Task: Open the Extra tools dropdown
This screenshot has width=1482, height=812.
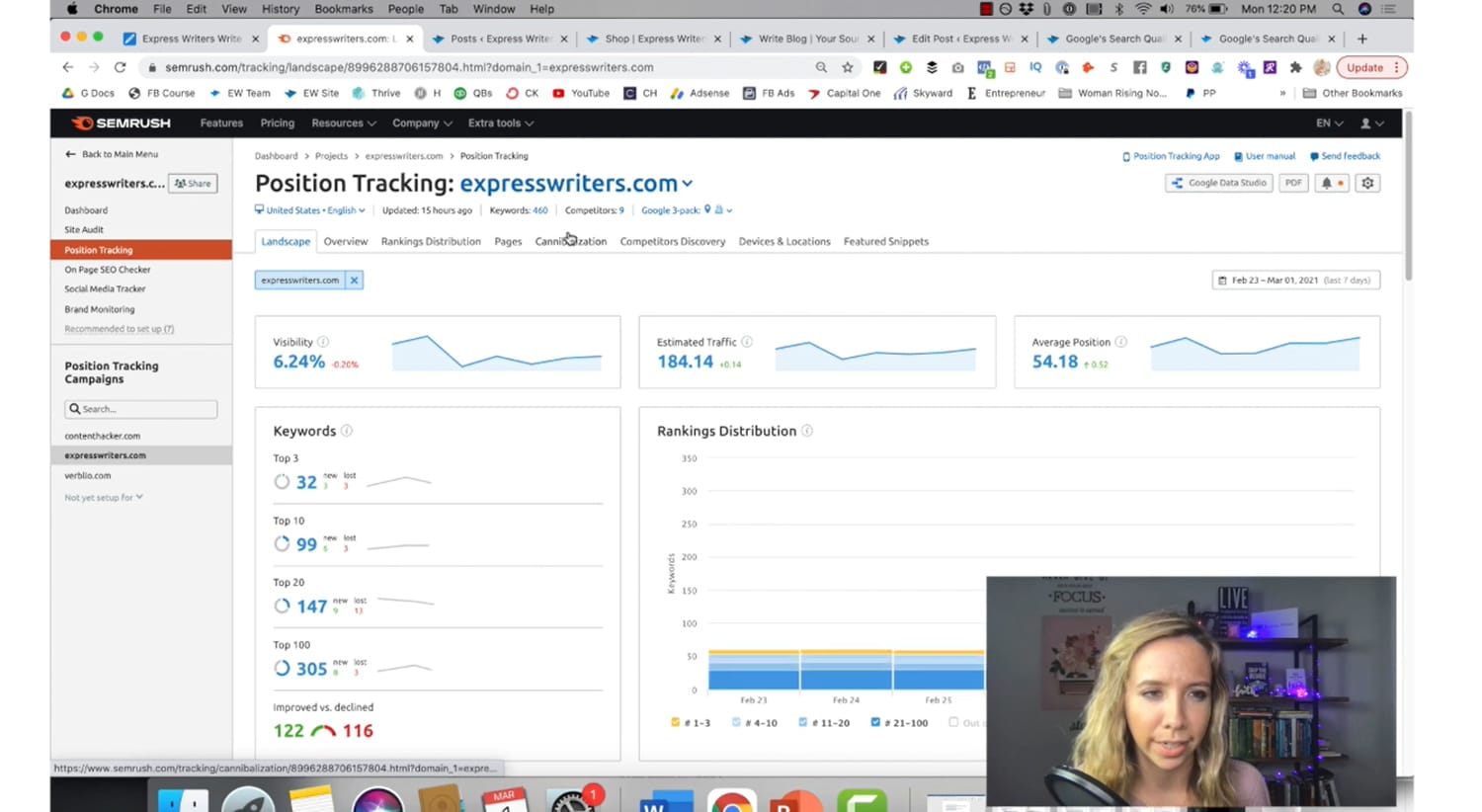Action: [x=500, y=123]
